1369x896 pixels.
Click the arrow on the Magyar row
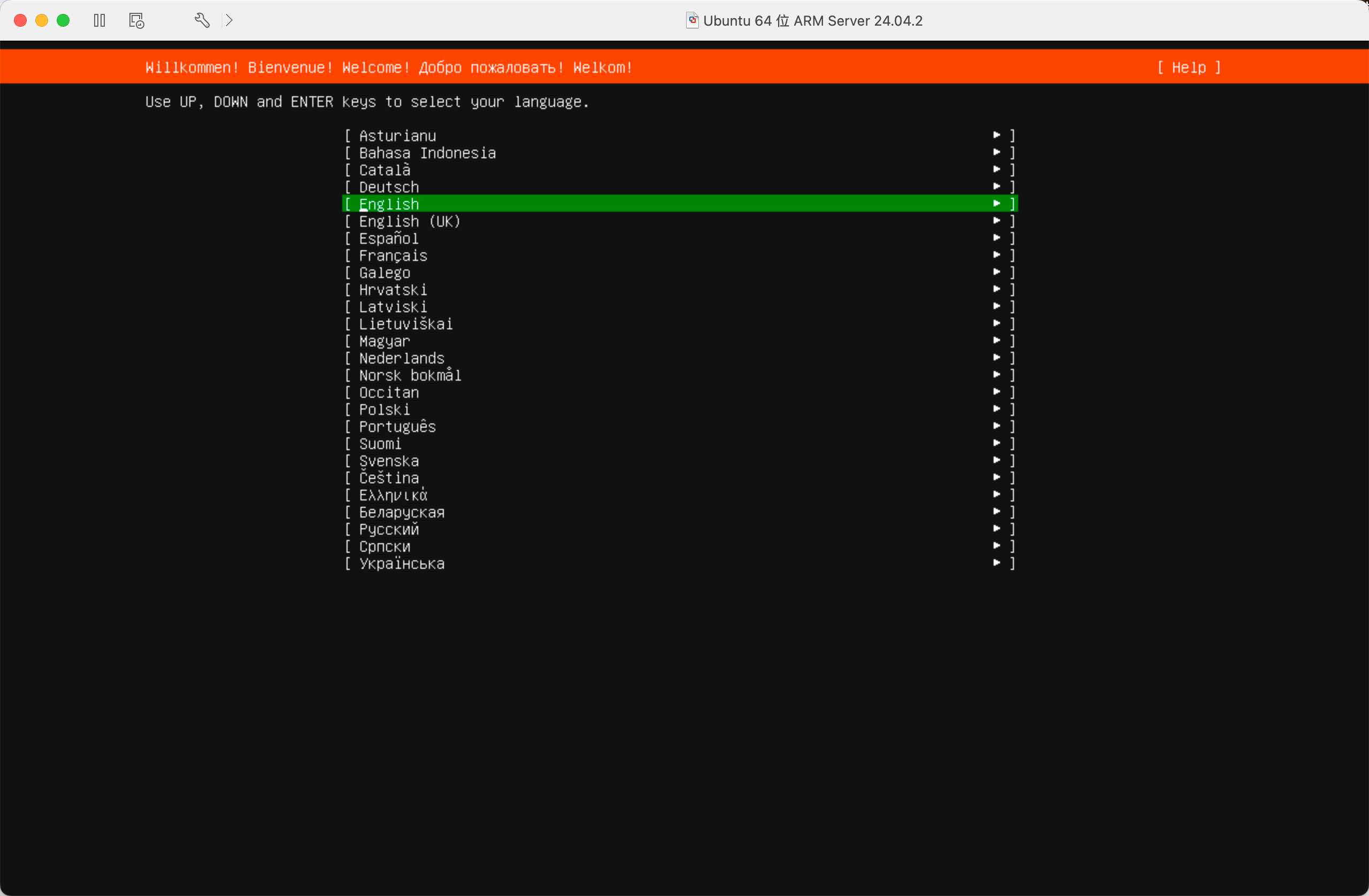coord(997,341)
